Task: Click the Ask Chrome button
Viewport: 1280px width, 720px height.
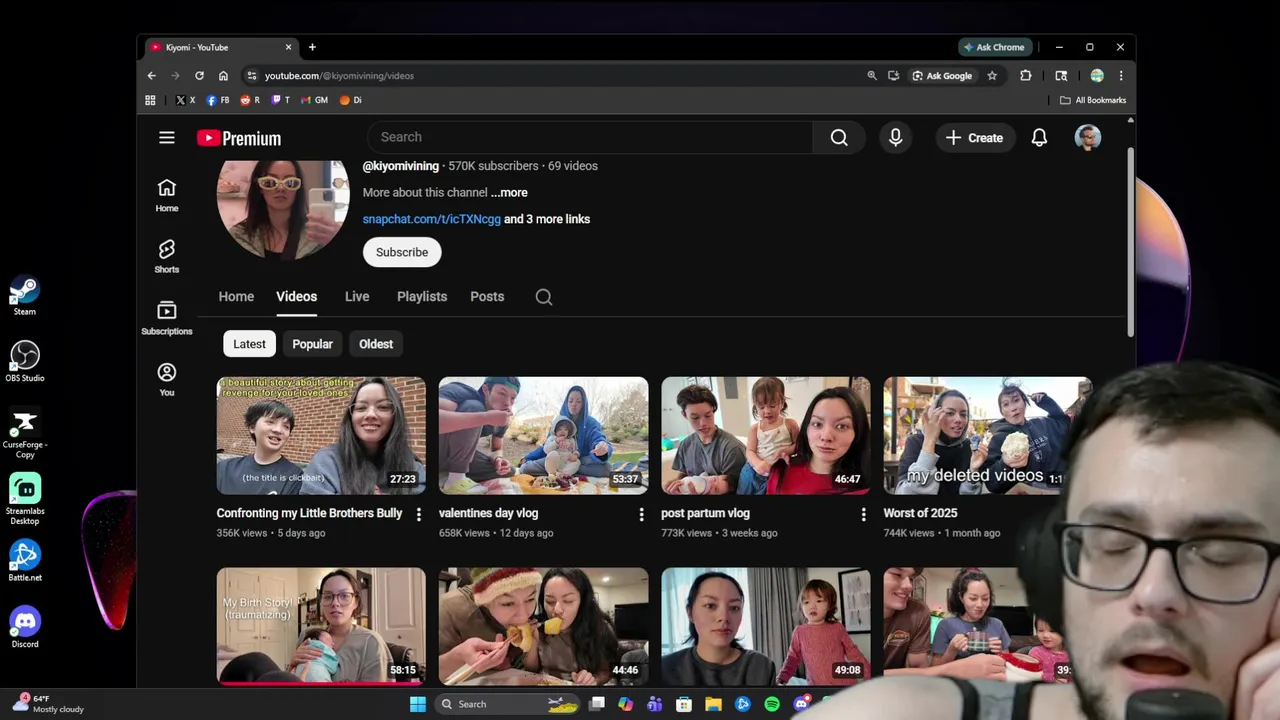Action: 993,47
